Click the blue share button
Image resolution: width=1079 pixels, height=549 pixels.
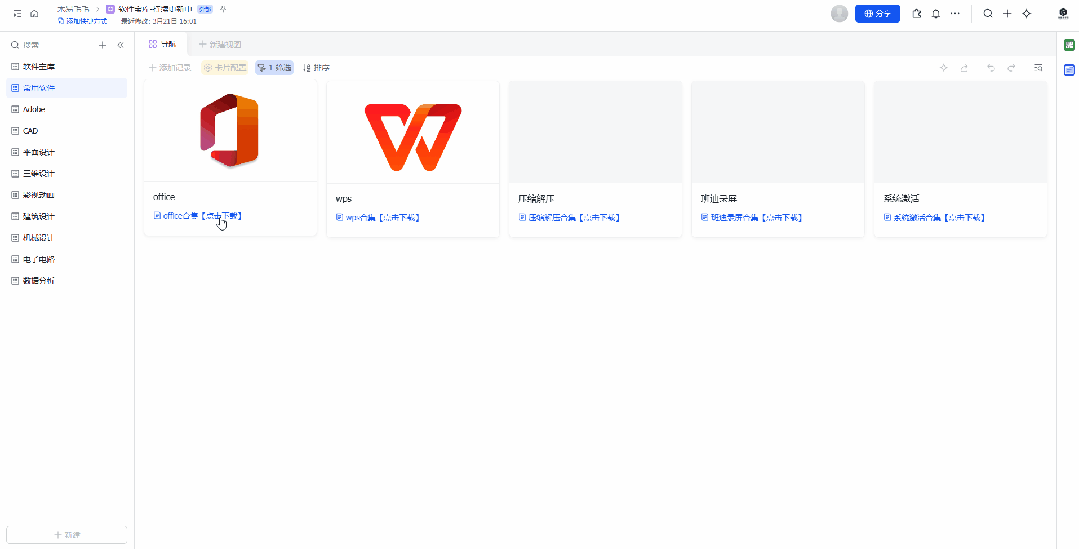[x=877, y=14]
